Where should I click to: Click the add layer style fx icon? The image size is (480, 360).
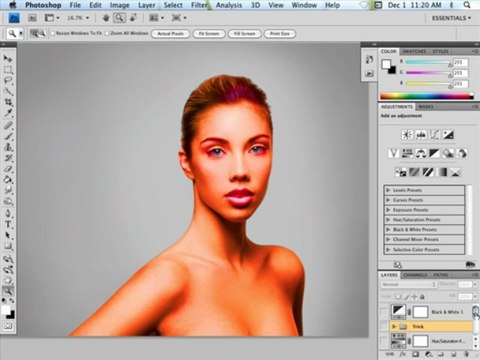click(x=403, y=354)
